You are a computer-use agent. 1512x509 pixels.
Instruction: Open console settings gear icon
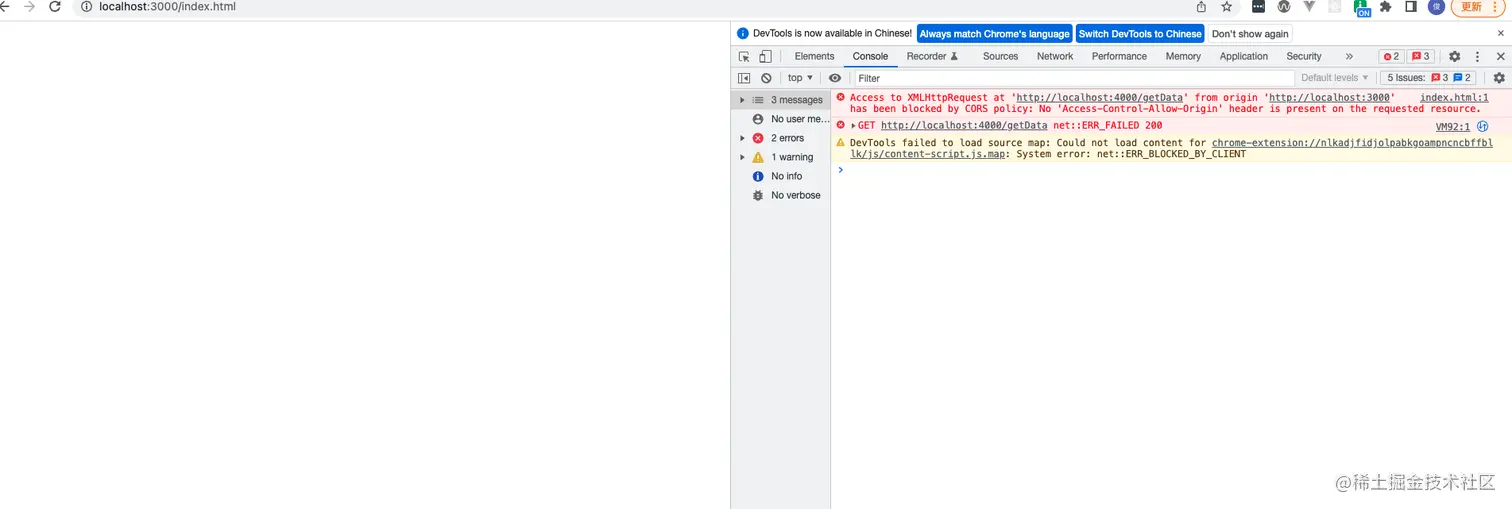point(1499,78)
